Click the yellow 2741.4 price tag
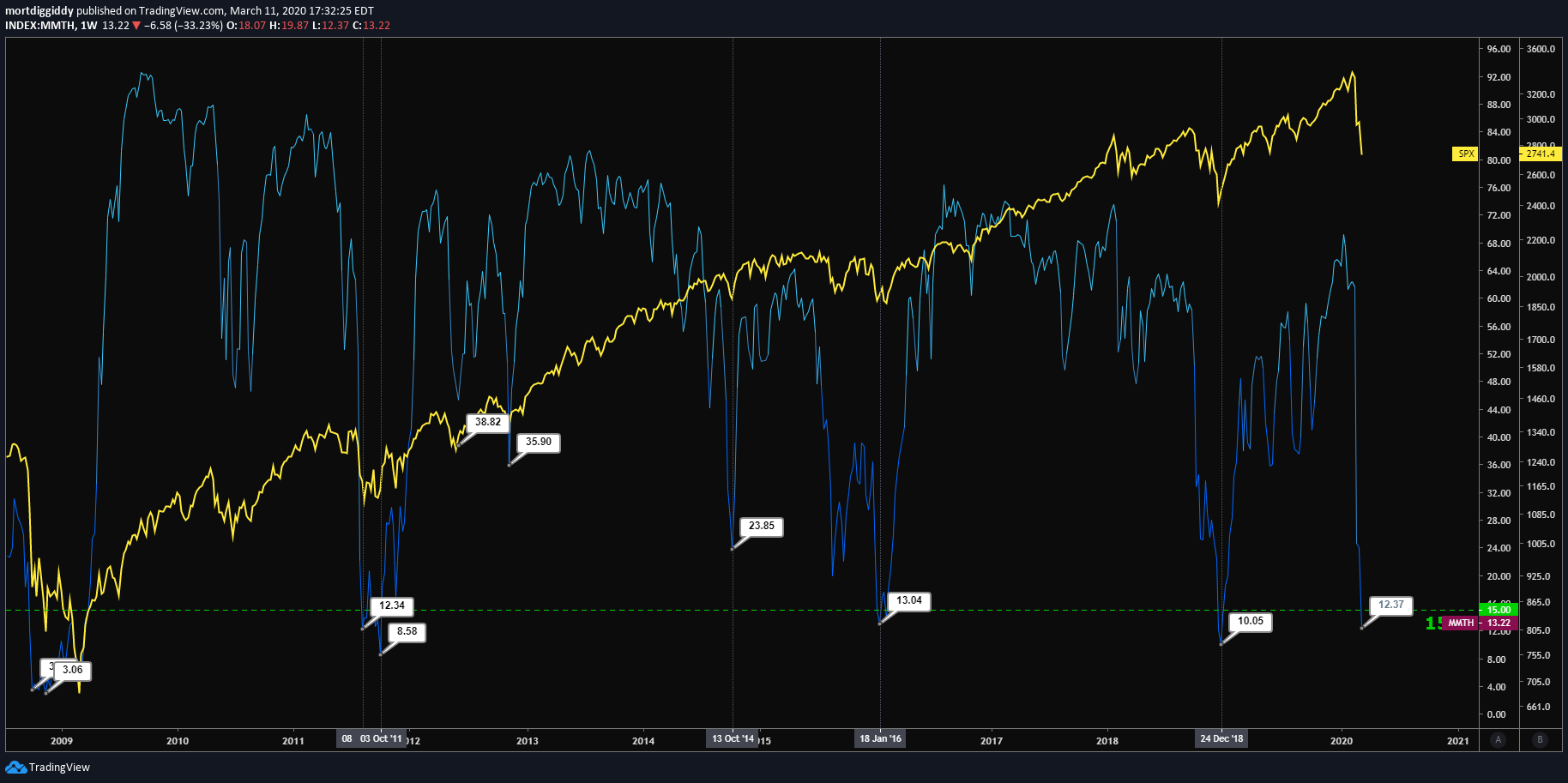Screen dimensions: 1568x783 [x=1541, y=154]
